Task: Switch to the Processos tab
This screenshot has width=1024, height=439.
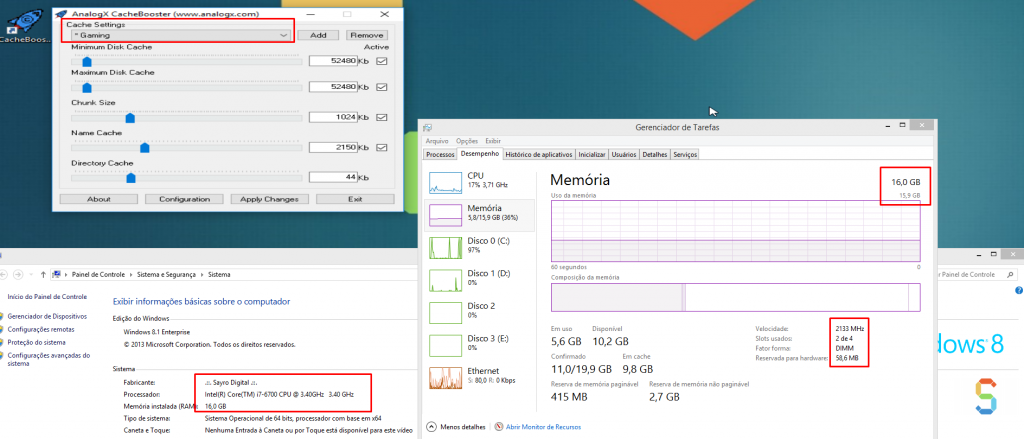Action: coord(440,155)
